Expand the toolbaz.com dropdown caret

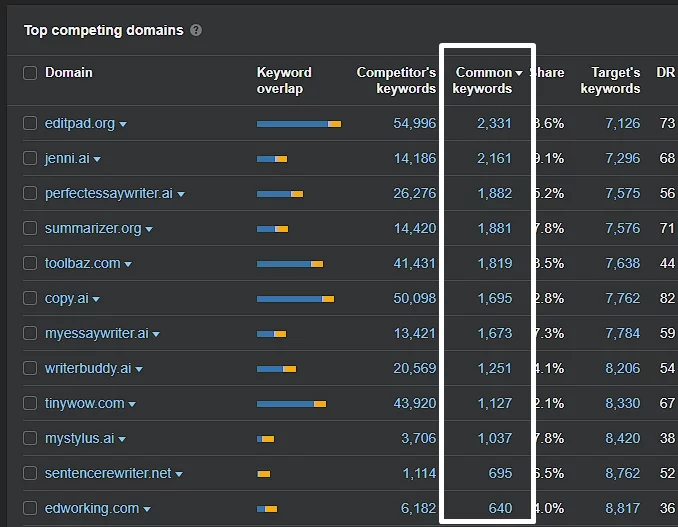(128, 265)
